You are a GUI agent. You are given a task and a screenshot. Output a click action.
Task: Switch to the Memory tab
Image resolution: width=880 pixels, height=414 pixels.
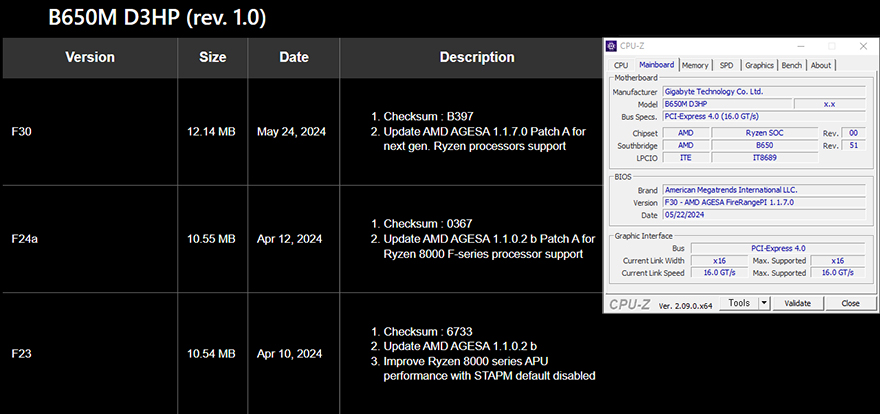[x=695, y=65]
